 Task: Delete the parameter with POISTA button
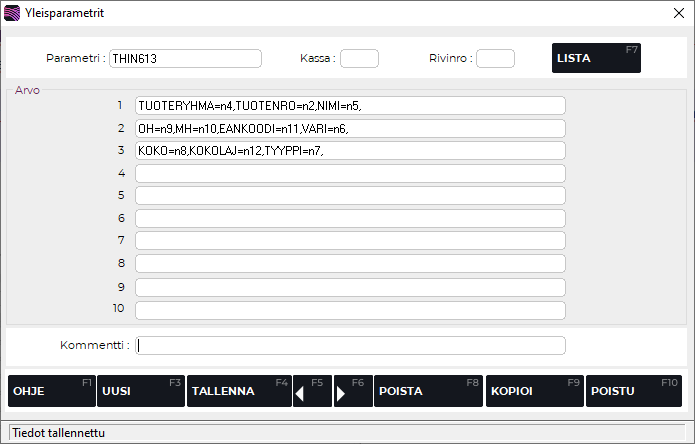(428, 392)
